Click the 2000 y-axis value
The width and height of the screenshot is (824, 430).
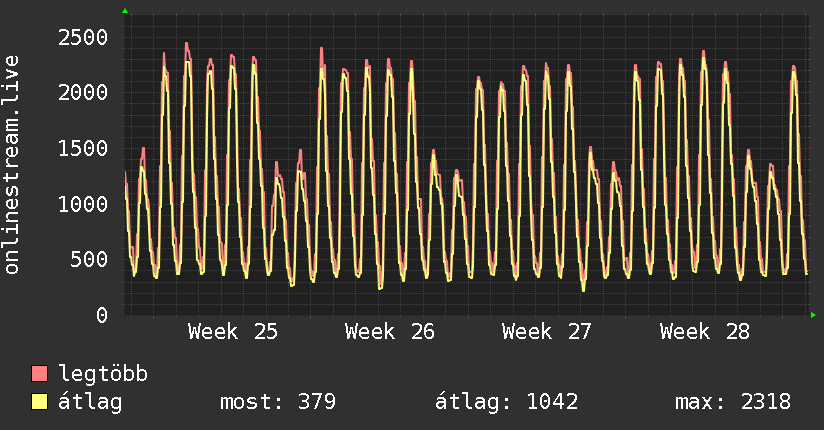83,93
